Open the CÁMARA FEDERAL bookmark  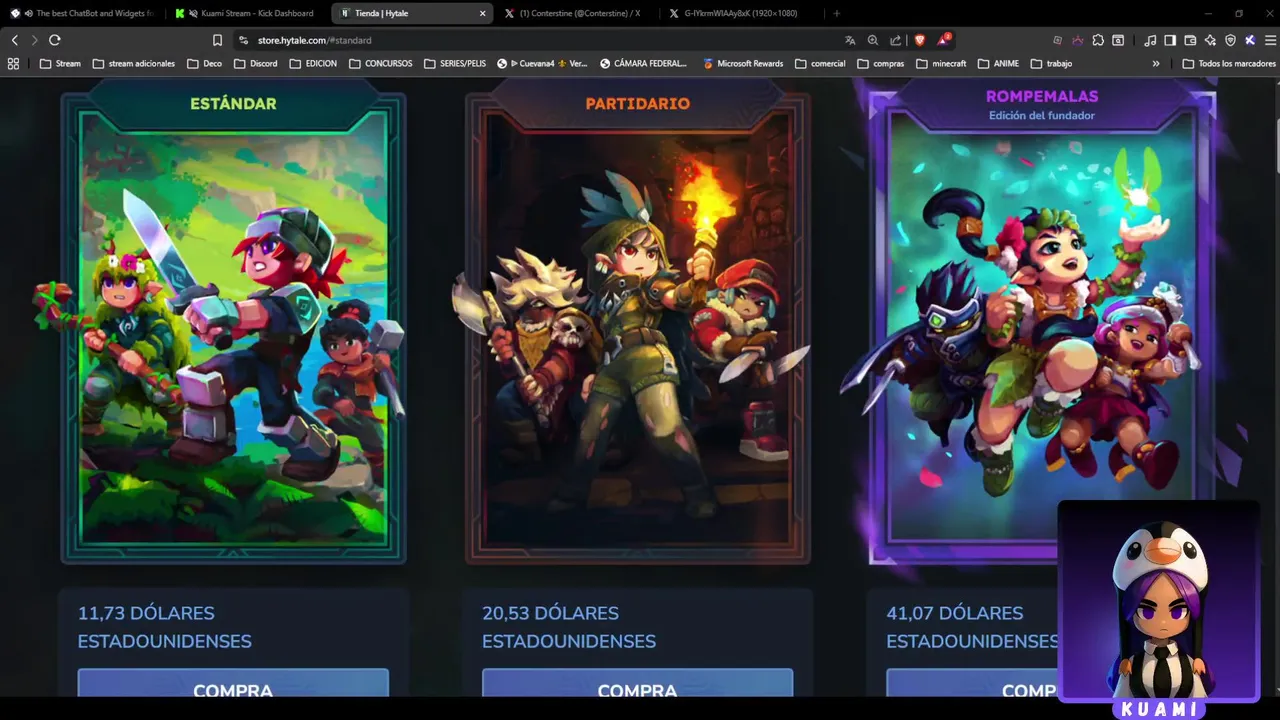point(644,63)
